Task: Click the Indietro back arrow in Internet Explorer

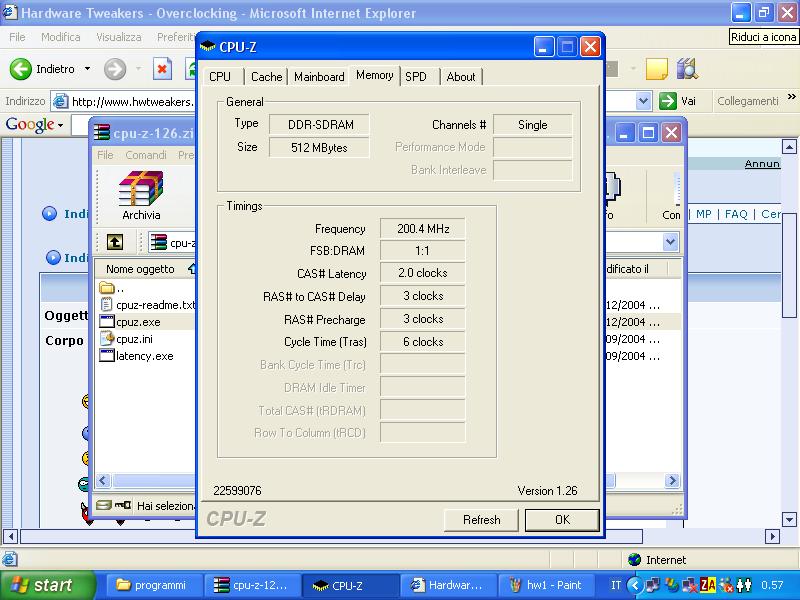Action: (x=21, y=69)
